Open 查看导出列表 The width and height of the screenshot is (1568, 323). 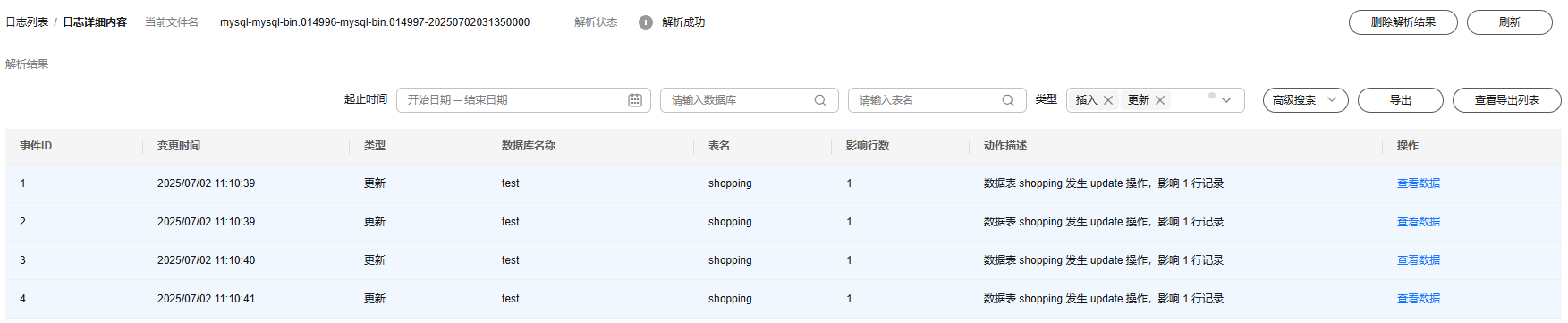pos(1506,100)
